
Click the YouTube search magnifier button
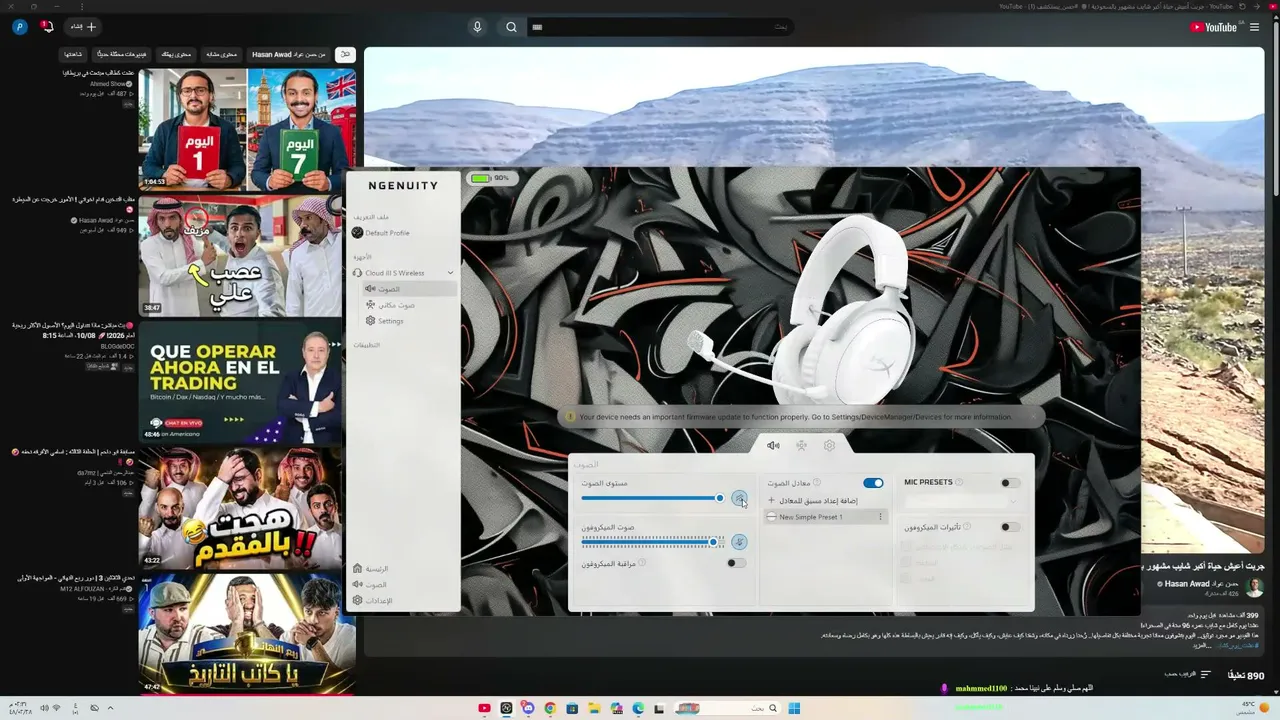(511, 27)
